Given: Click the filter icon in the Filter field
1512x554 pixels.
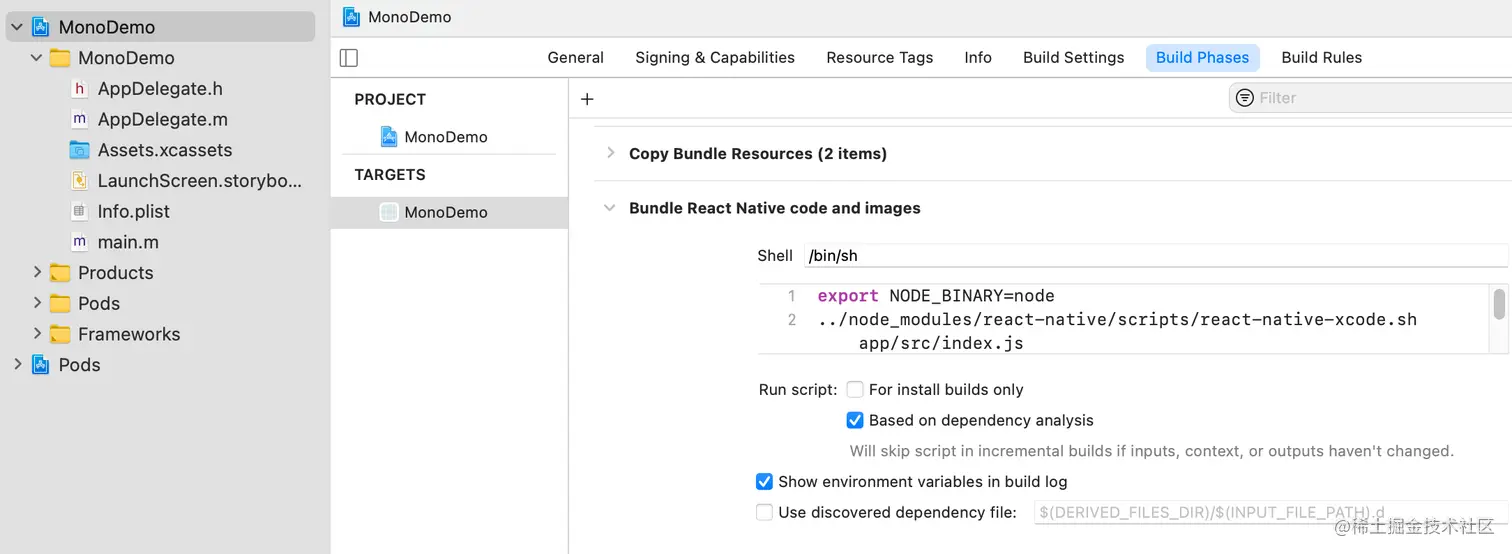Looking at the screenshot, I should (x=1245, y=98).
